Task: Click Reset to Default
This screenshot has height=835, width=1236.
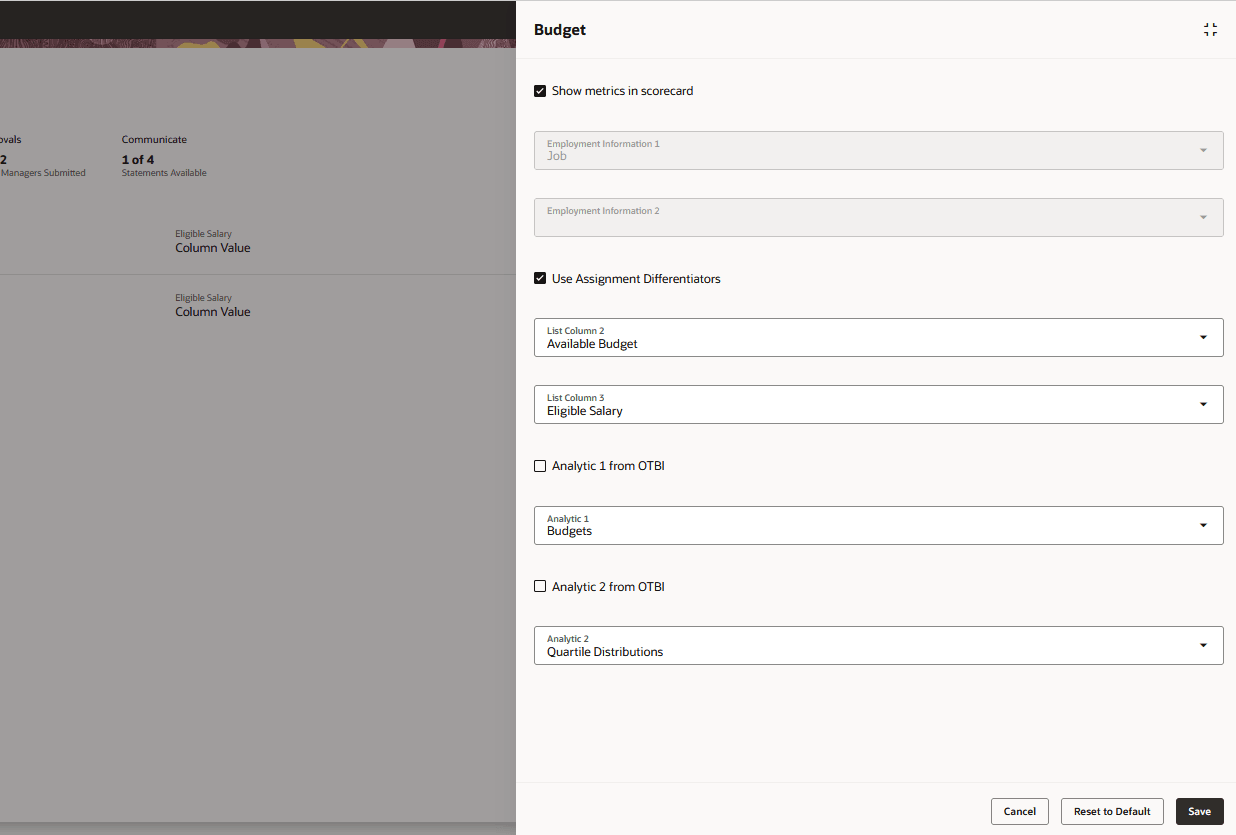Action: pyautogui.click(x=1111, y=811)
